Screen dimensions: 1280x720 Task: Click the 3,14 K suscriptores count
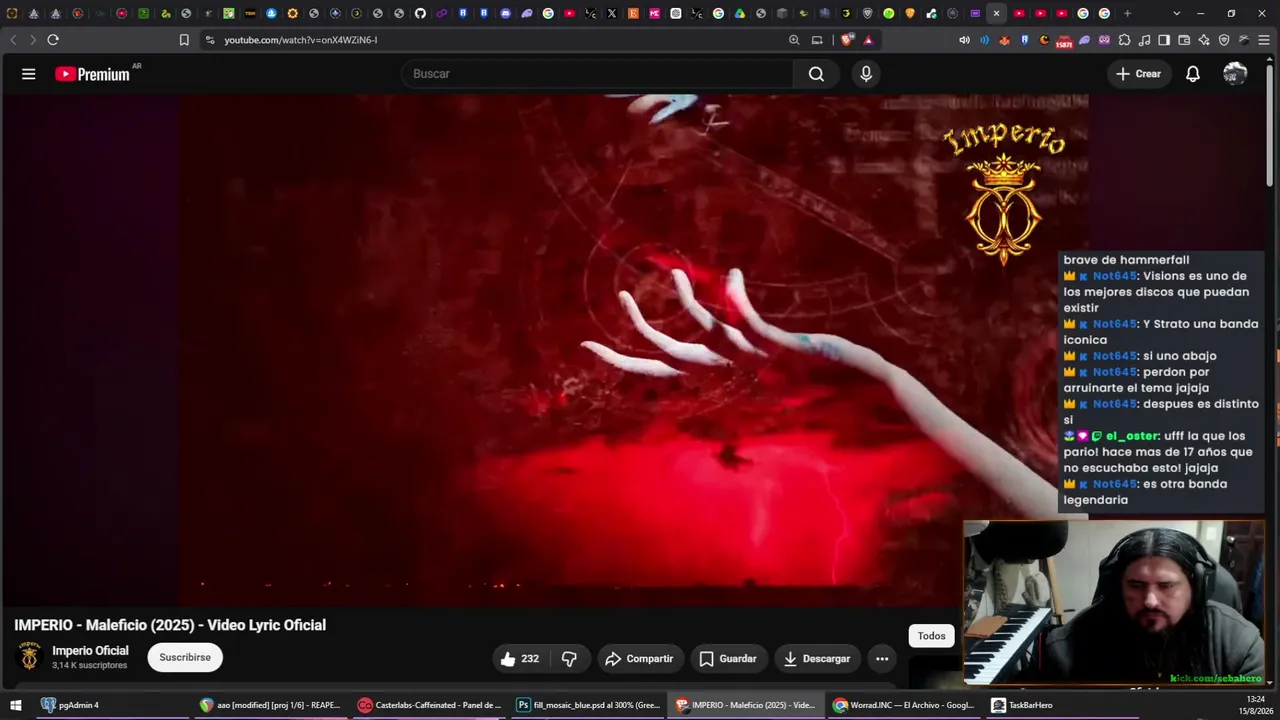tap(89, 665)
